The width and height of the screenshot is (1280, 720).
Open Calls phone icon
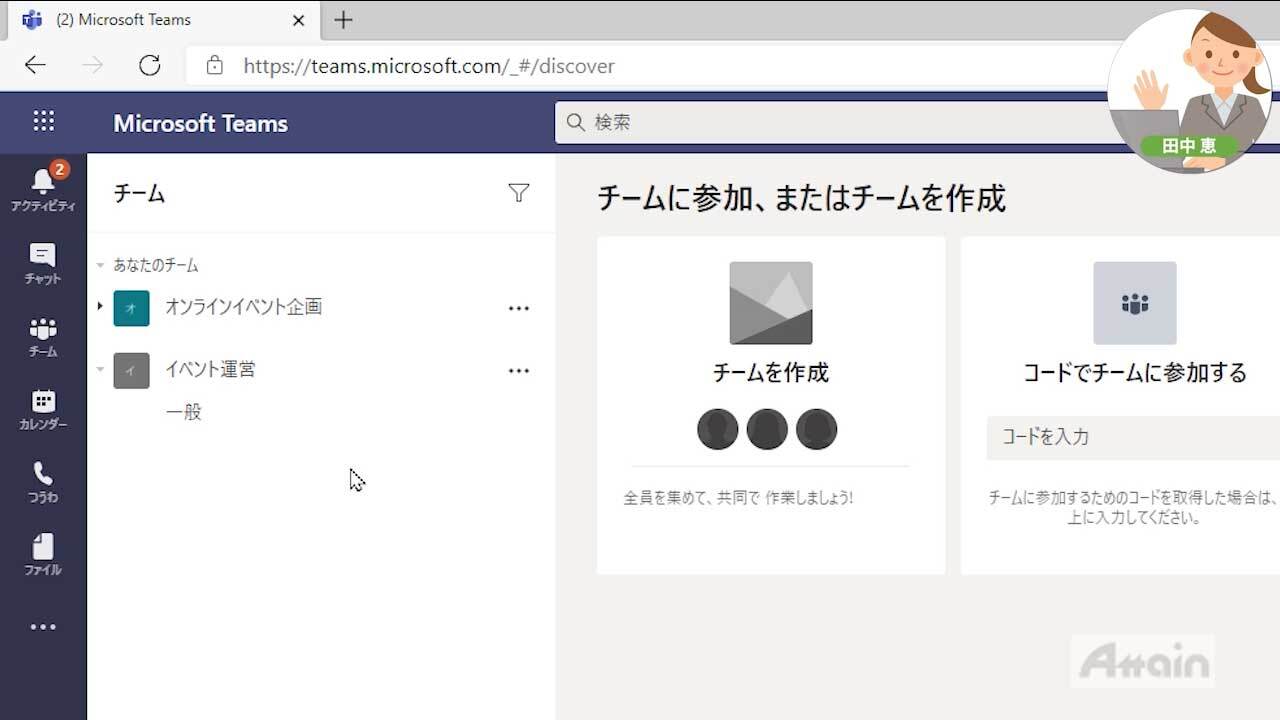click(x=43, y=481)
